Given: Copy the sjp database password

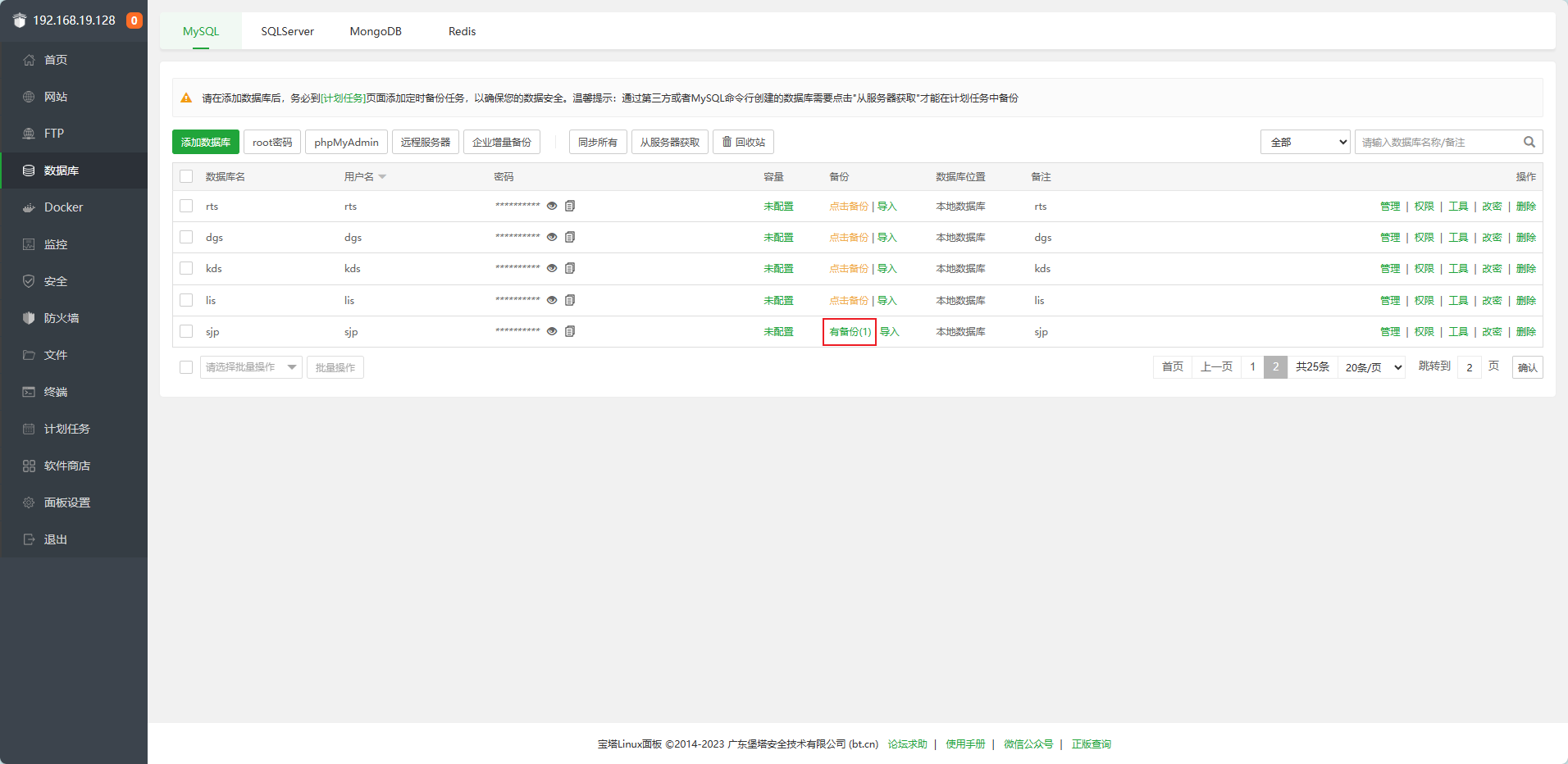Looking at the screenshot, I should coord(570,331).
